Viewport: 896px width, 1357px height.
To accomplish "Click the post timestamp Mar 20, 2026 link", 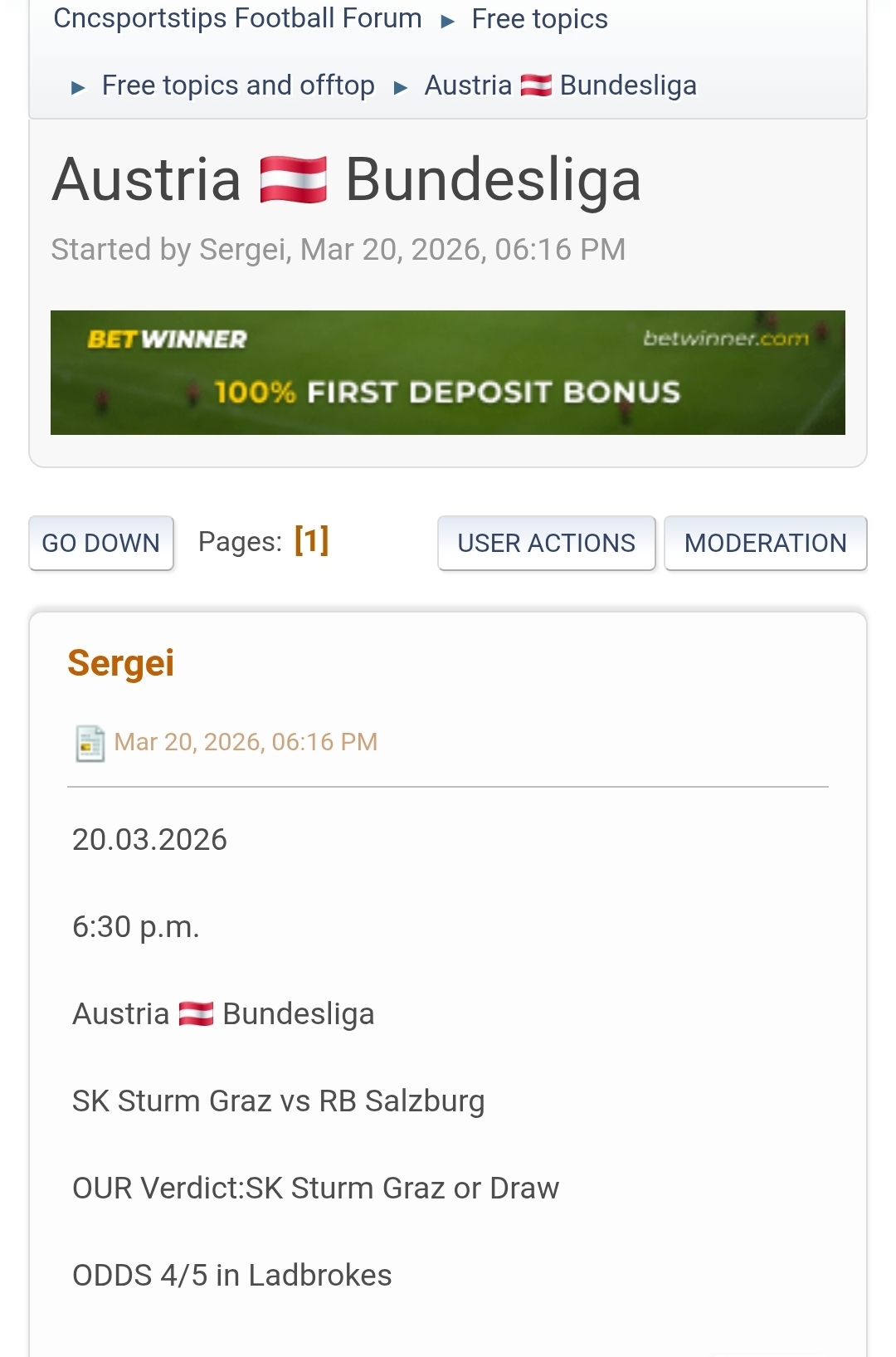I will pyautogui.click(x=246, y=742).
